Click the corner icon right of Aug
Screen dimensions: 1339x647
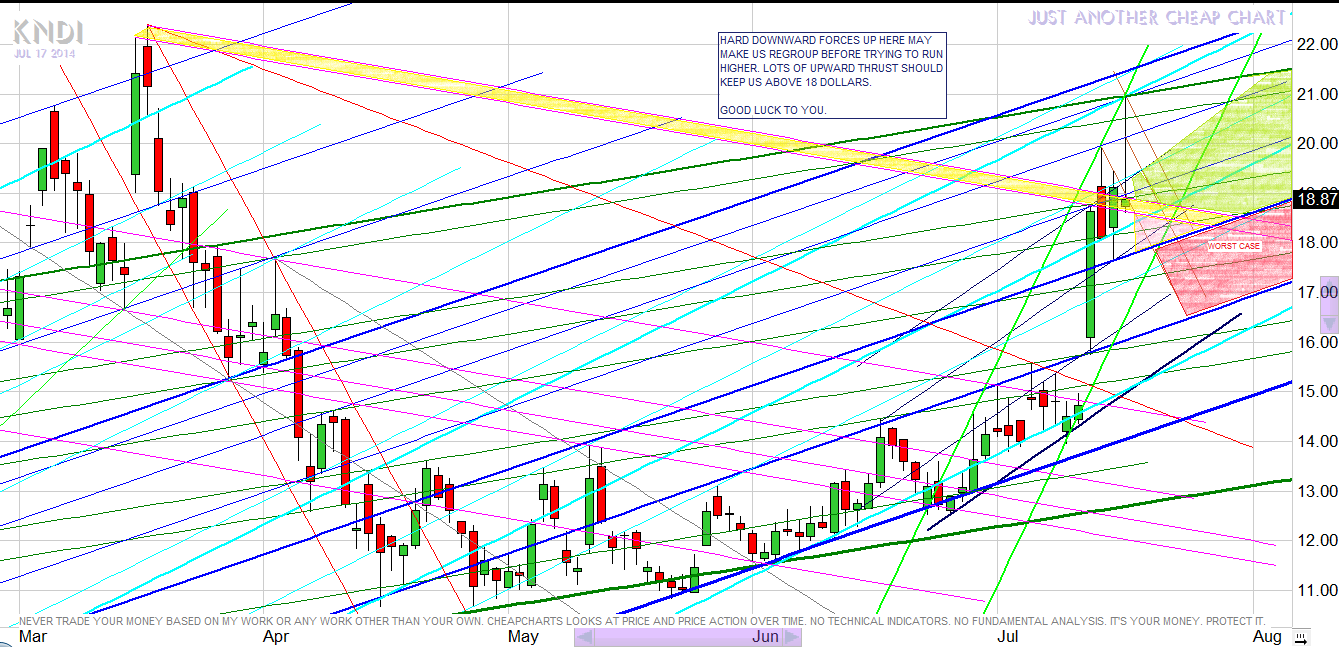click(x=1299, y=637)
